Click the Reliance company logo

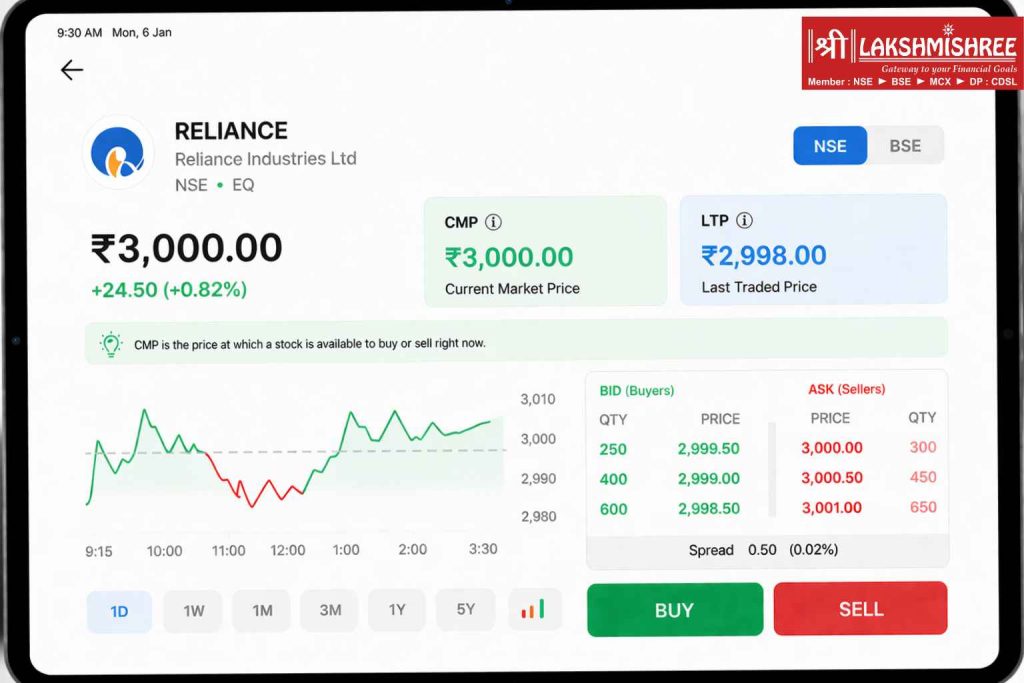118,152
